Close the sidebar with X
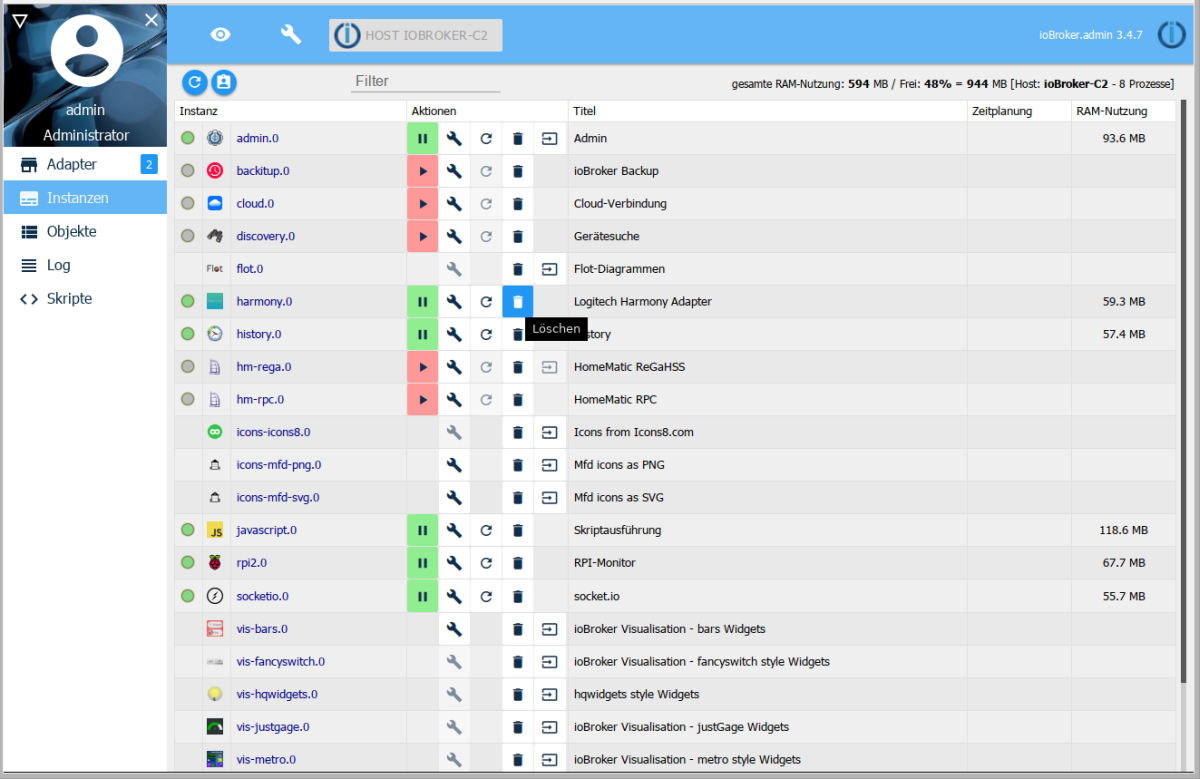Image resolution: width=1200 pixels, height=779 pixels. [x=151, y=20]
